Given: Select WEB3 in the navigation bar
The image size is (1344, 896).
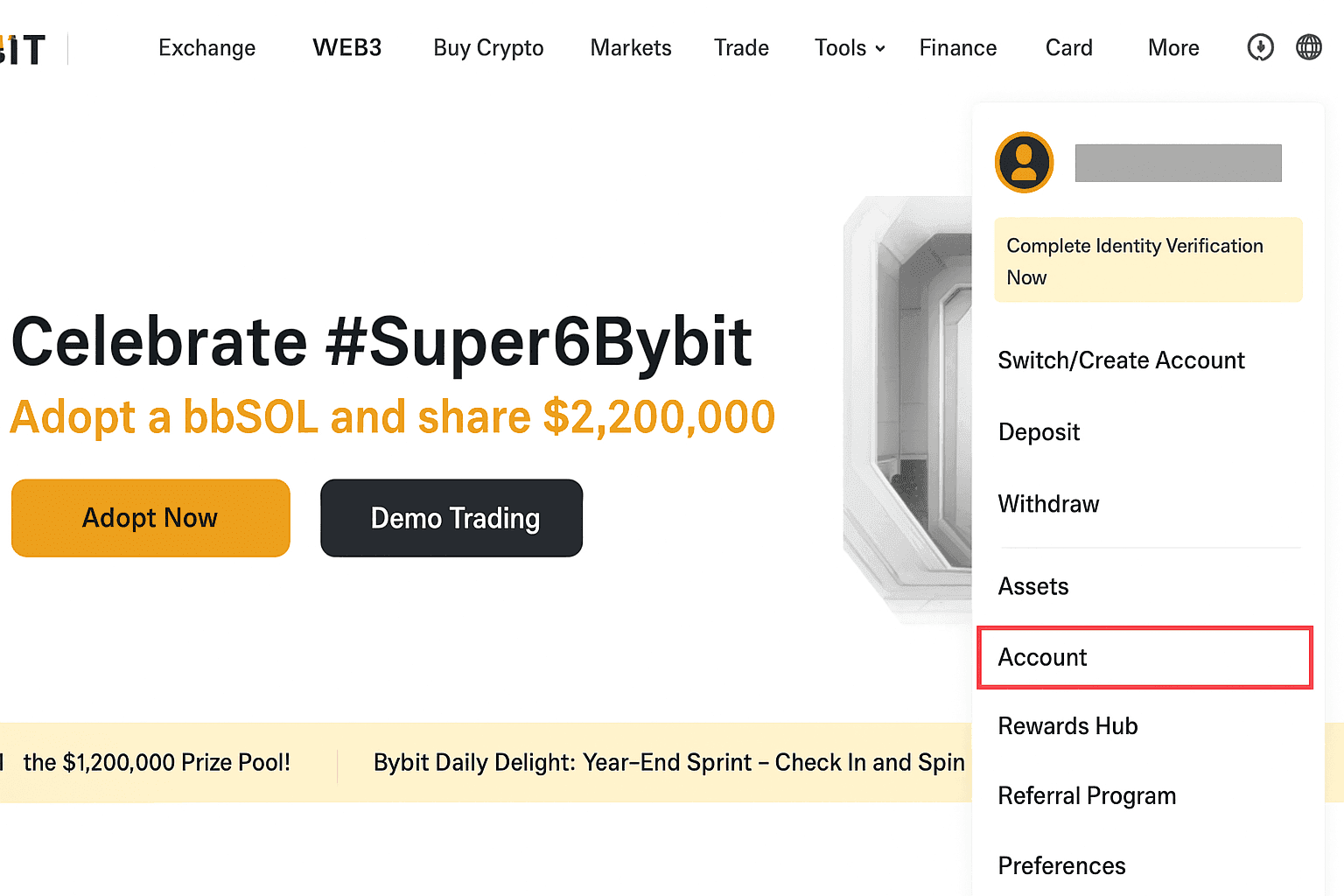Looking at the screenshot, I should point(347,48).
